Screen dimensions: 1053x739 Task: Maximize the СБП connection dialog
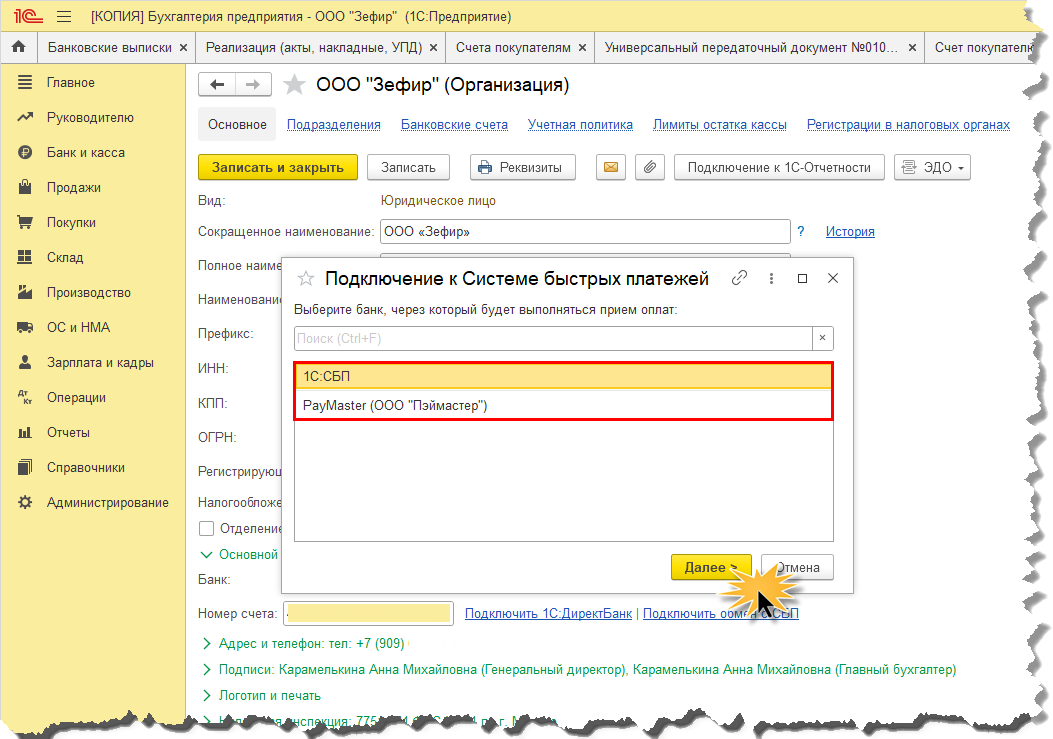coord(802,278)
